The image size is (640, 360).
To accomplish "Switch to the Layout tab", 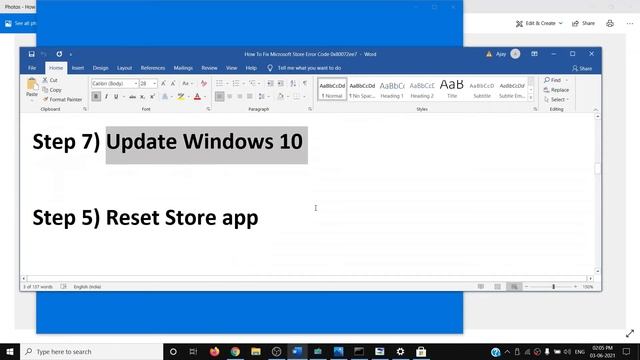I will [x=124, y=68].
